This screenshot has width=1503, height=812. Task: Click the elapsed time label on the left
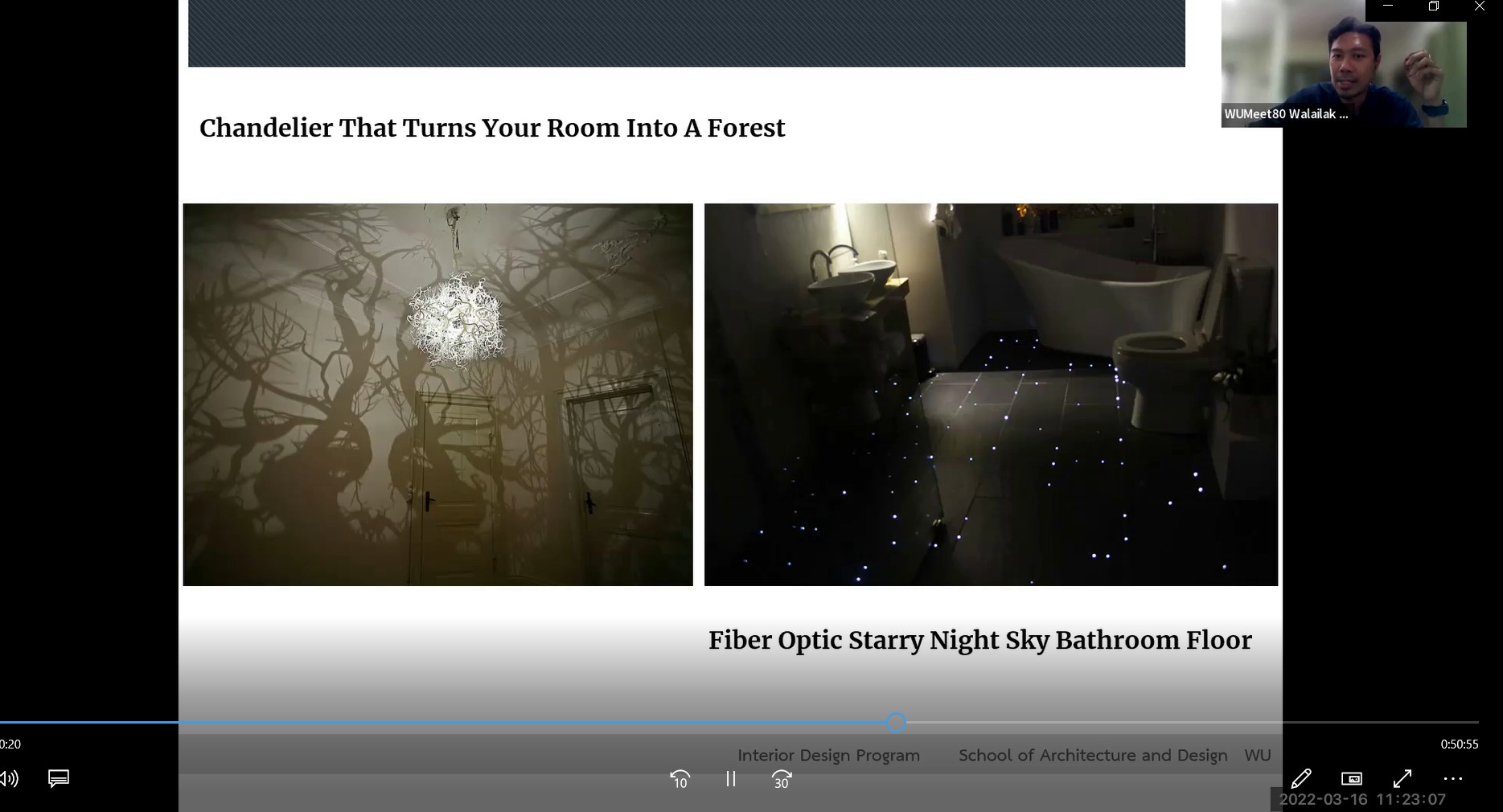(x=10, y=744)
